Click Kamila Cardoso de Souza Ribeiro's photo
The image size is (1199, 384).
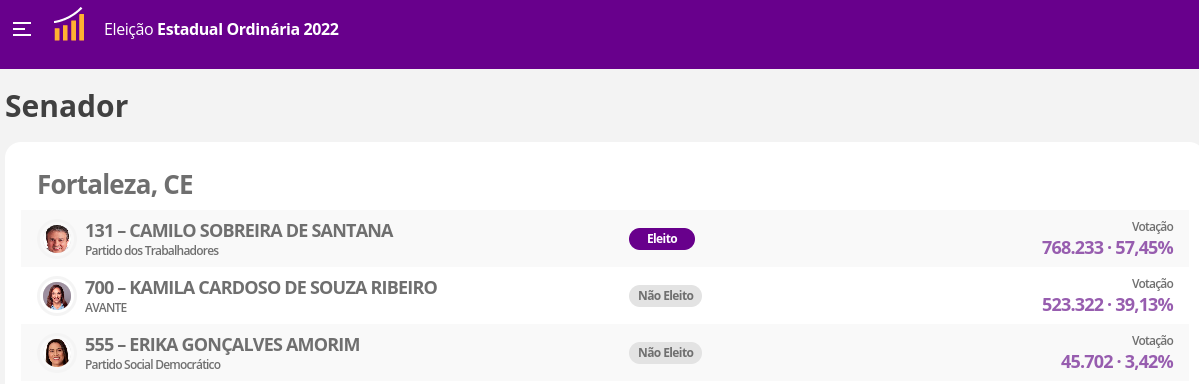pyautogui.click(x=57, y=296)
